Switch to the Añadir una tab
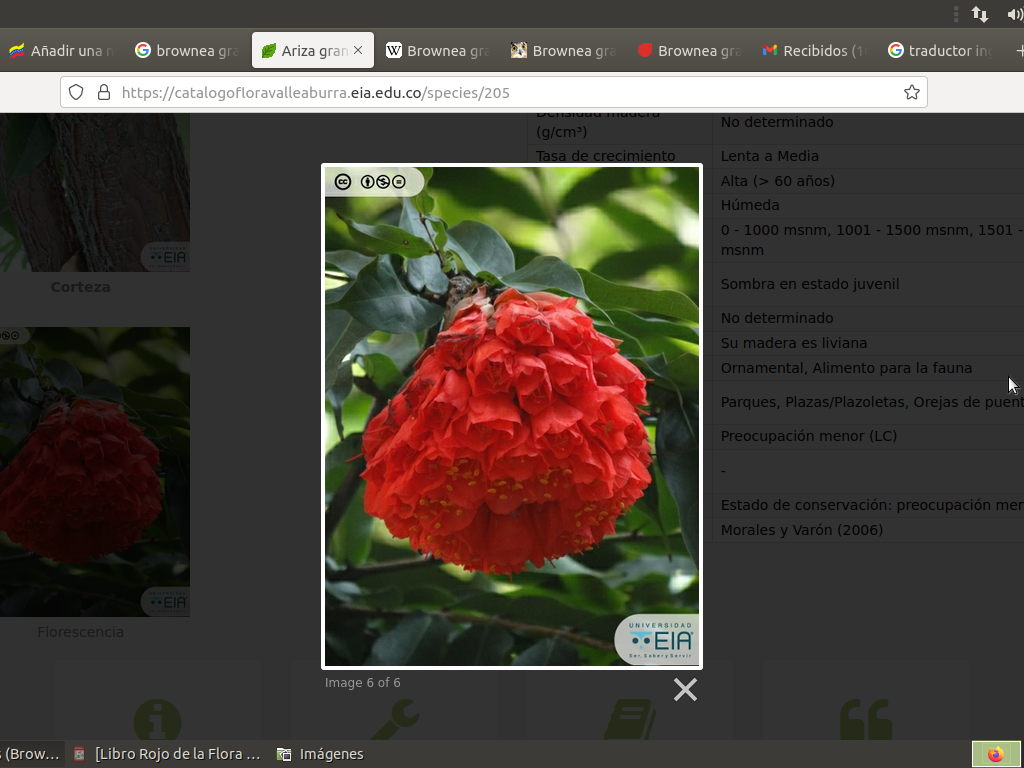This screenshot has width=1024, height=768. (62, 50)
